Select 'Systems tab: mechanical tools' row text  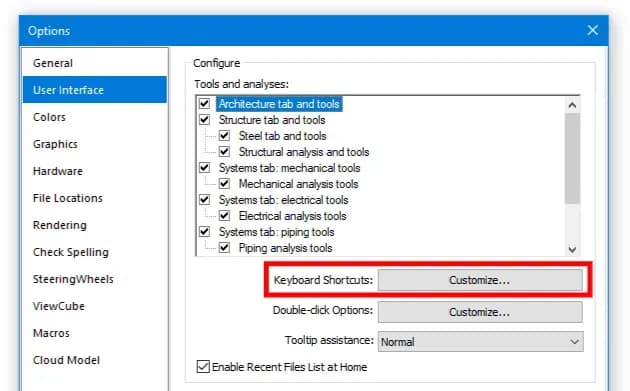click(x=289, y=168)
